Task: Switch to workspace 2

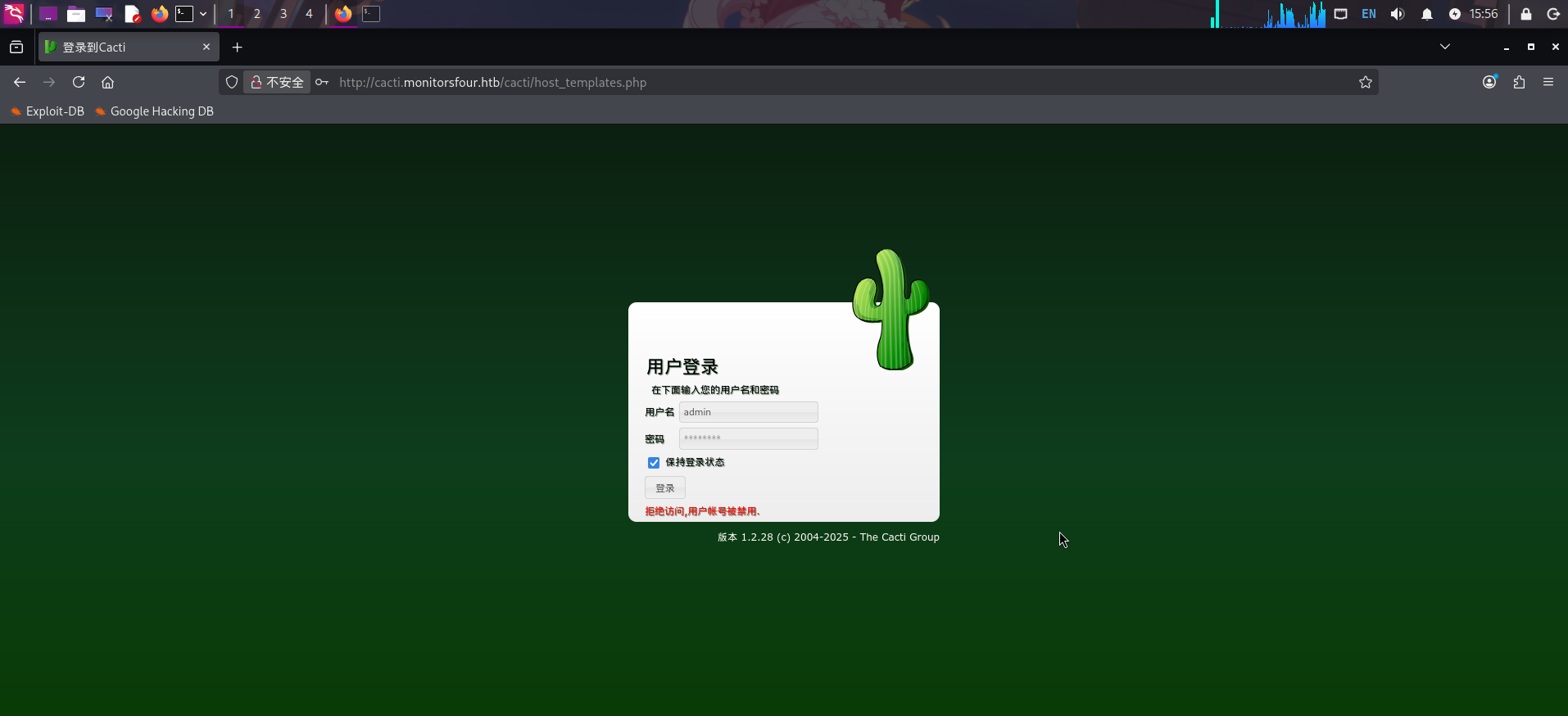Action: (257, 14)
